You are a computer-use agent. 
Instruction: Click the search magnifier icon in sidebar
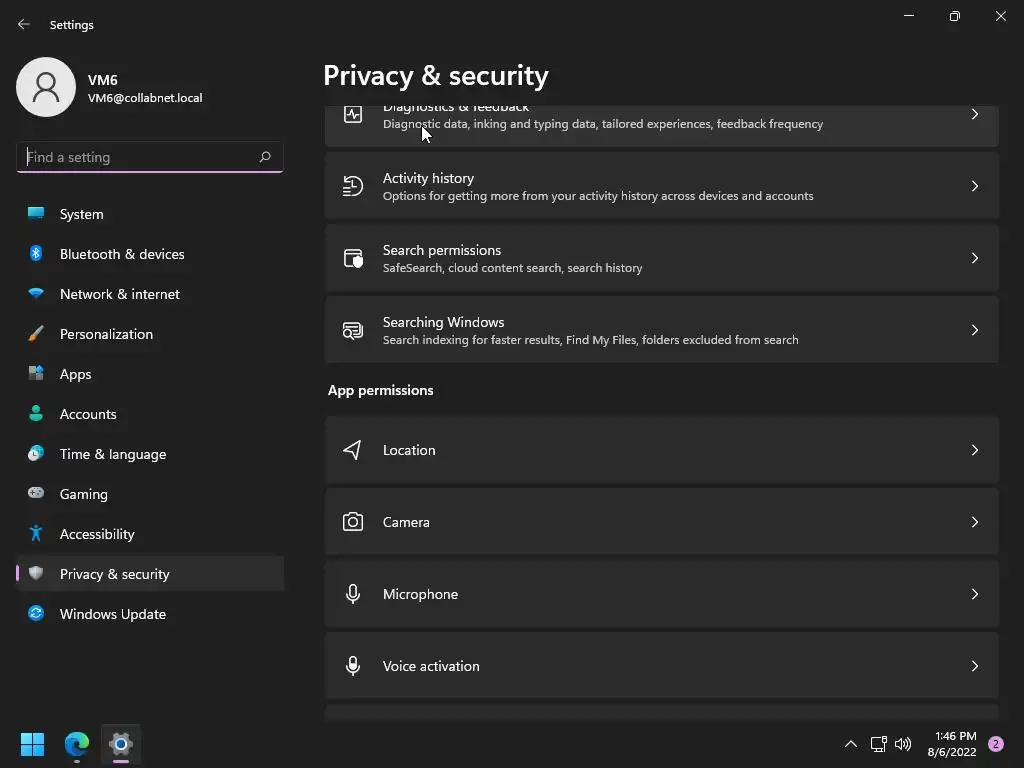click(265, 157)
